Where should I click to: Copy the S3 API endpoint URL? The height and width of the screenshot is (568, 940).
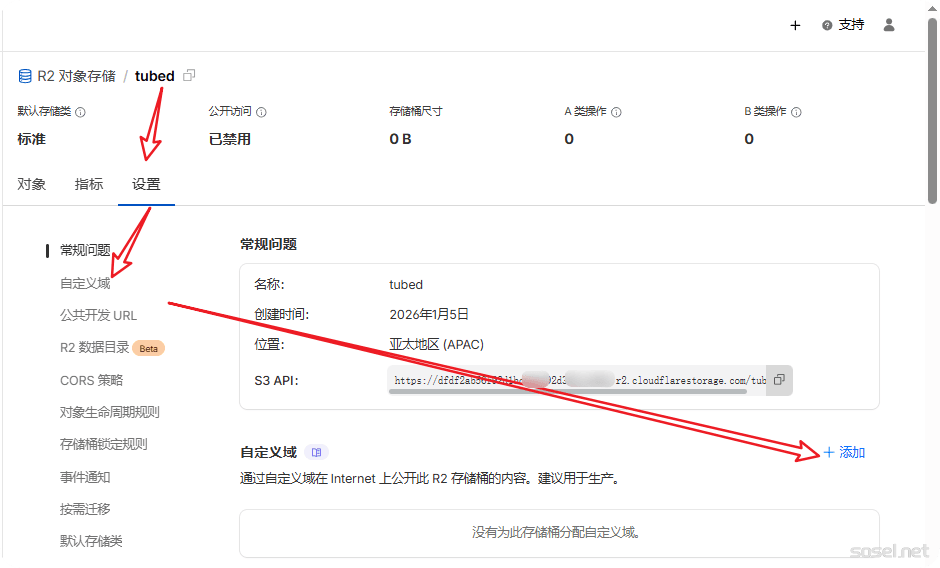[x=779, y=380]
